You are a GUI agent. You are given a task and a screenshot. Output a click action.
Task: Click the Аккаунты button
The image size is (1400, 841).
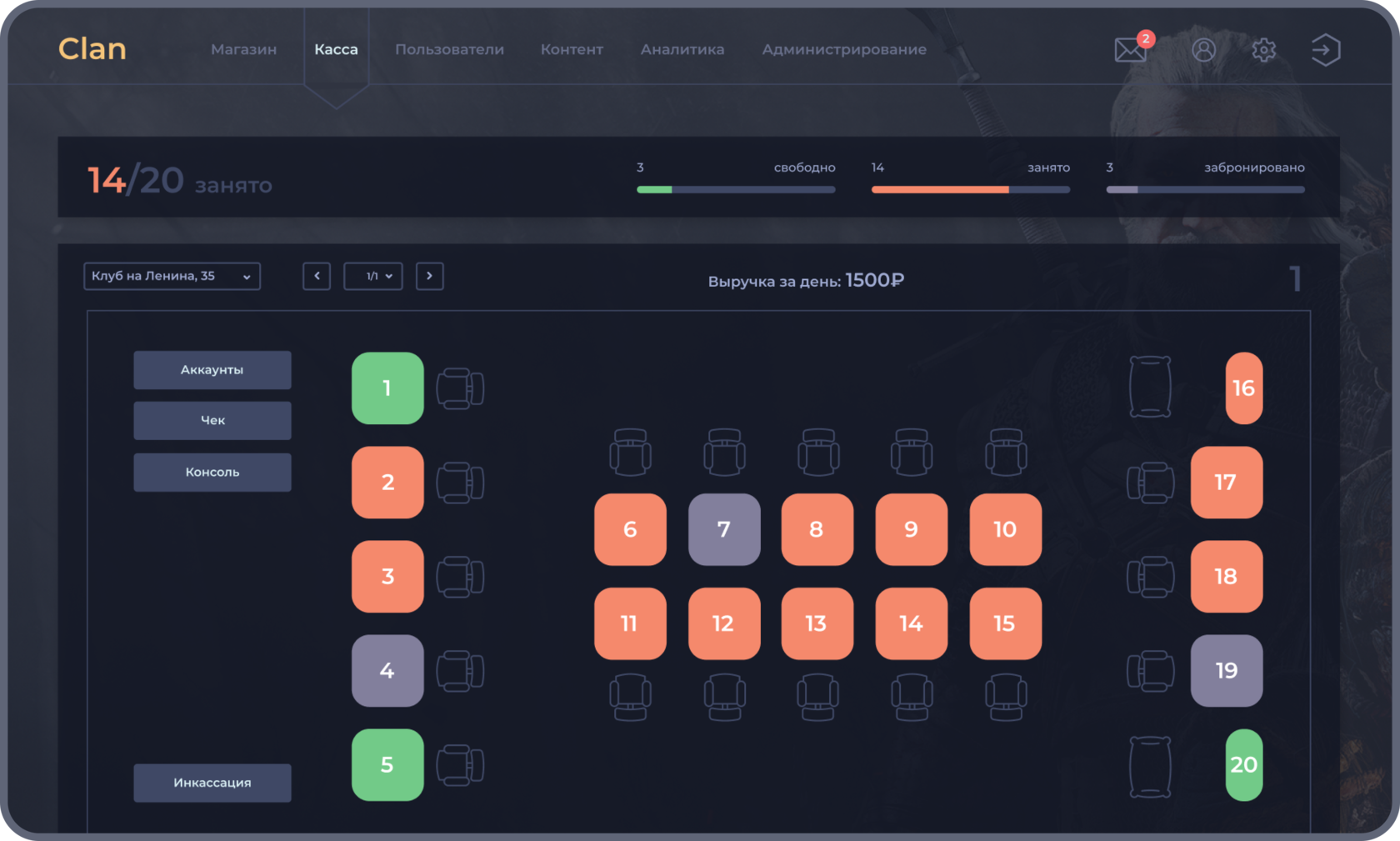212,370
